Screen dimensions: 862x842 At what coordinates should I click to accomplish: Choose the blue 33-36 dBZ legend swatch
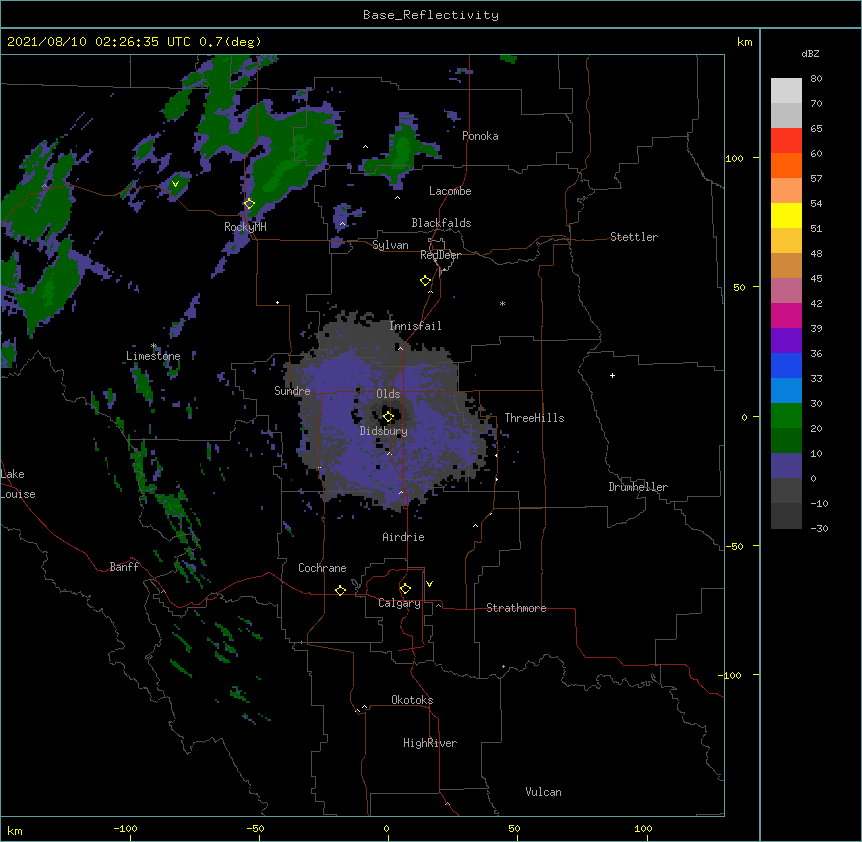tap(786, 365)
